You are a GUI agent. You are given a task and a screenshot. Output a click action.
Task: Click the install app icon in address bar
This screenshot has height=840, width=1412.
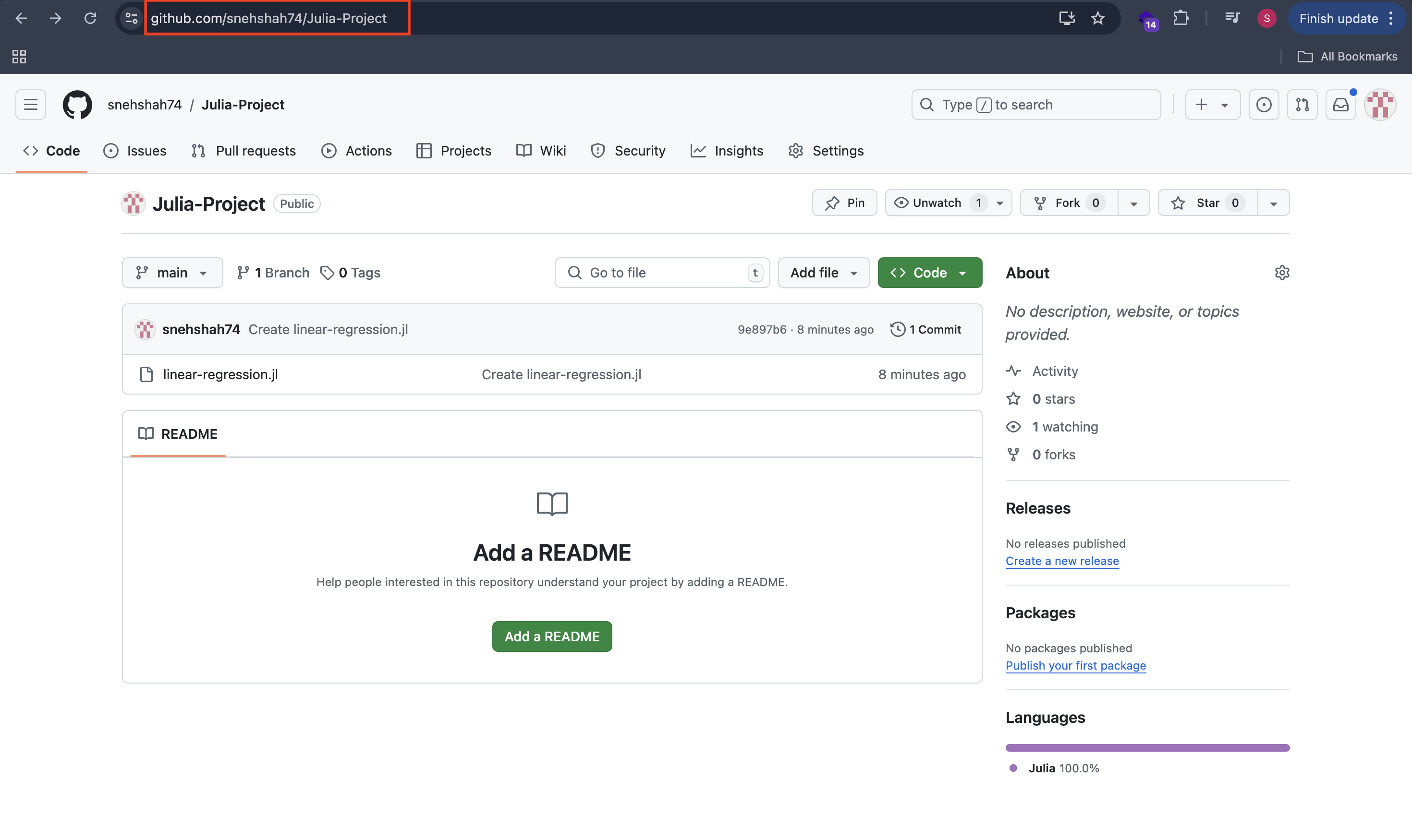point(1067,18)
